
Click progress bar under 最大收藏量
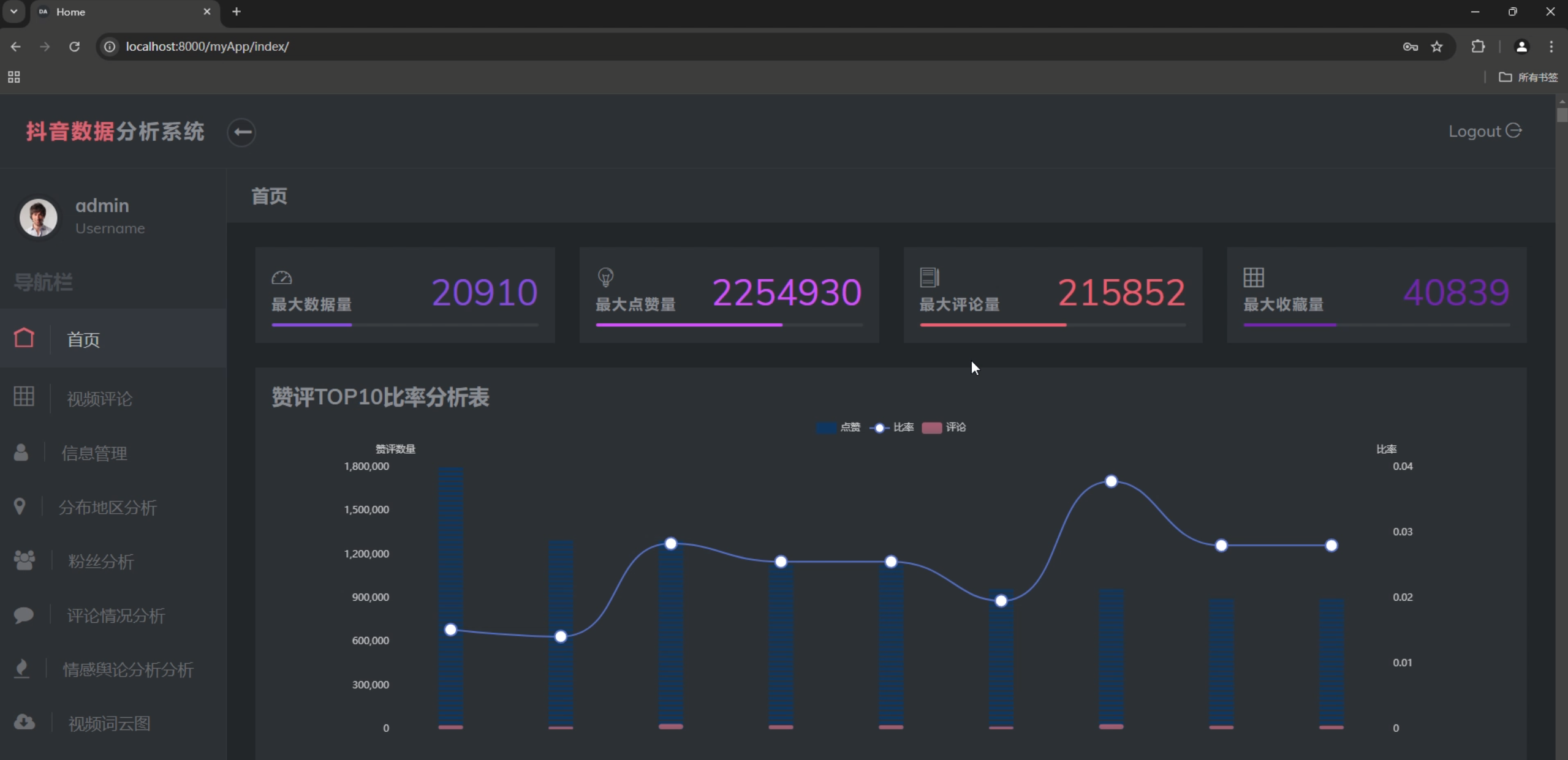point(1377,325)
